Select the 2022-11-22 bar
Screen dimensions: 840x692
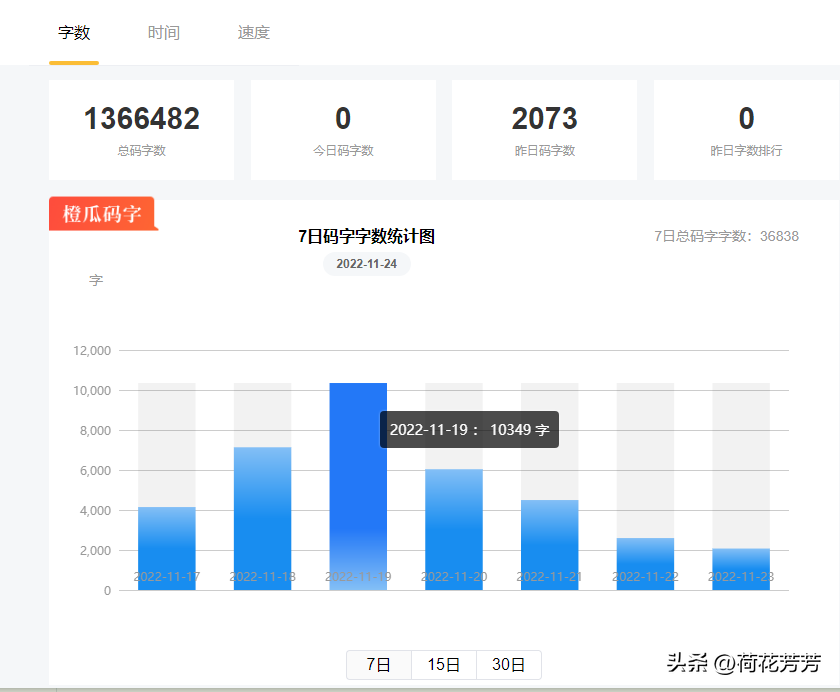coord(645,563)
